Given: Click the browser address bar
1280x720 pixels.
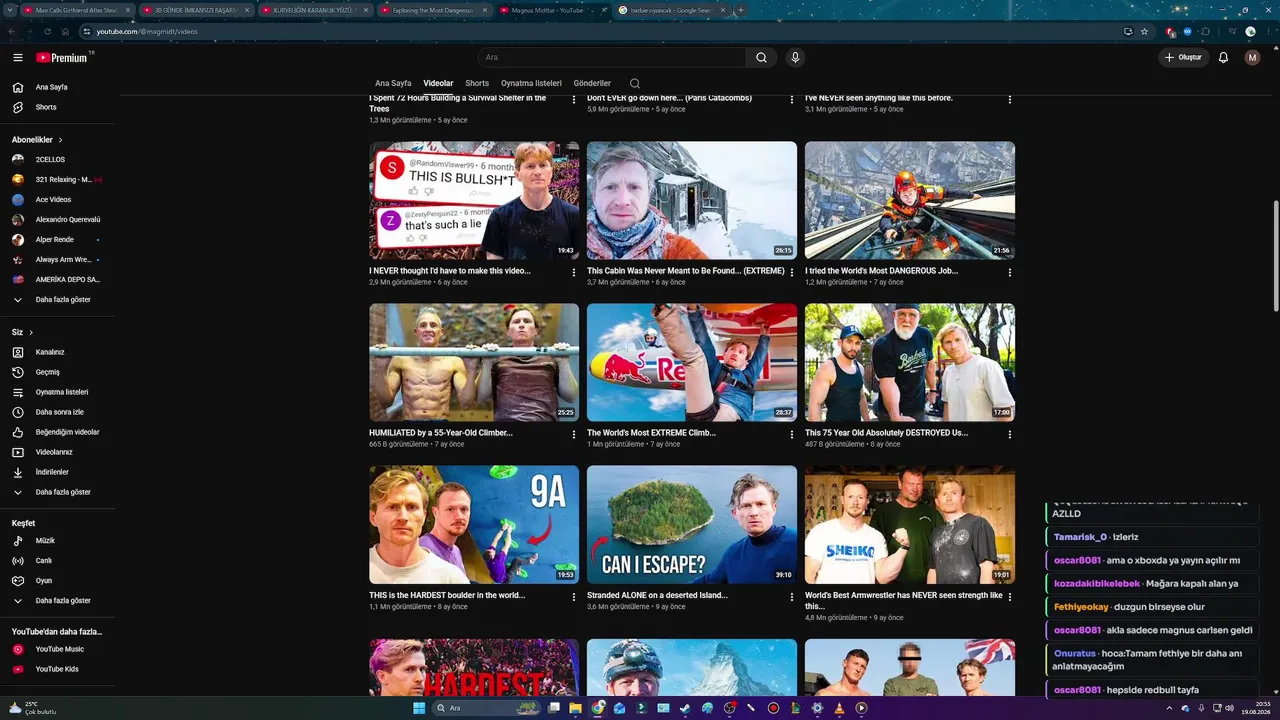Looking at the screenshot, I should point(600,31).
